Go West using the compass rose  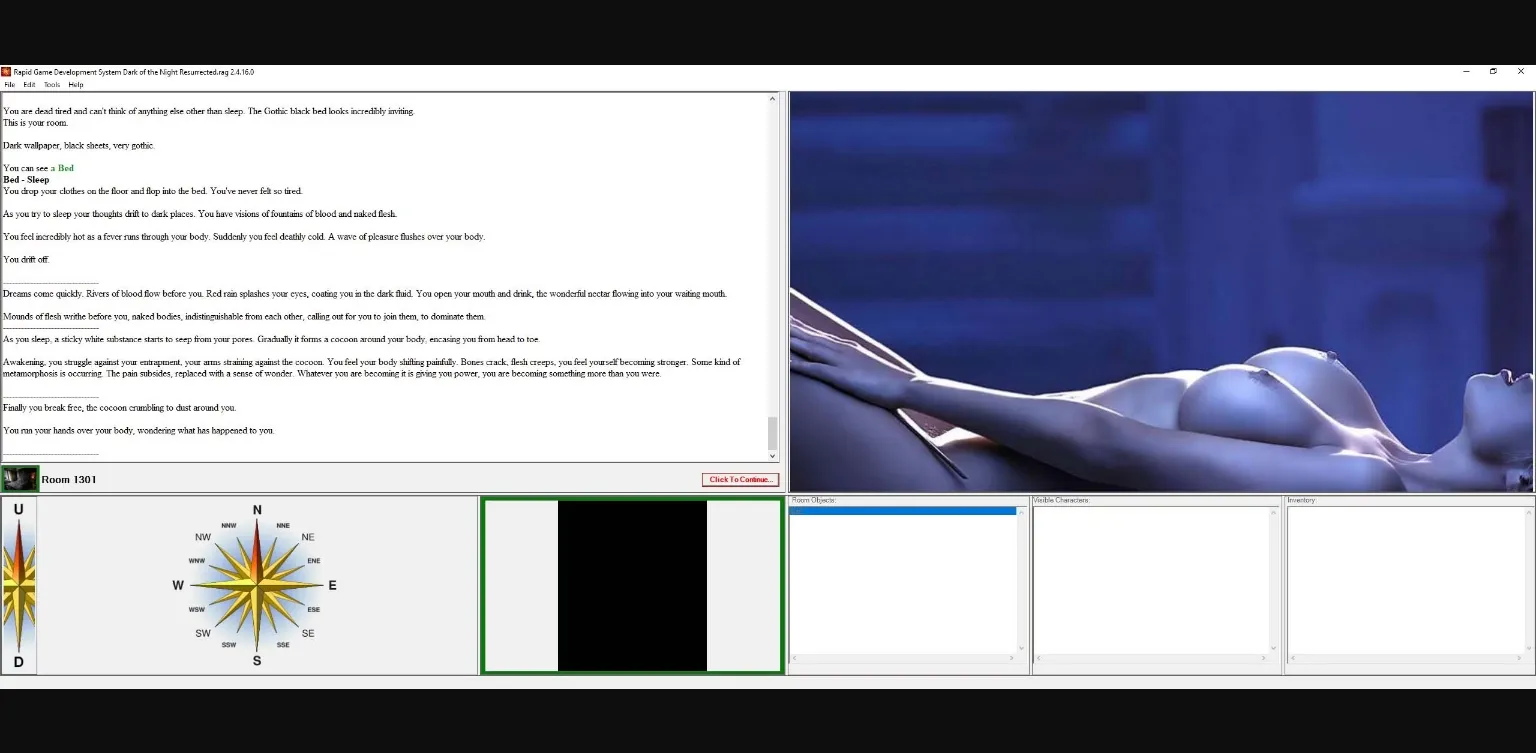pyautogui.click(x=178, y=585)
